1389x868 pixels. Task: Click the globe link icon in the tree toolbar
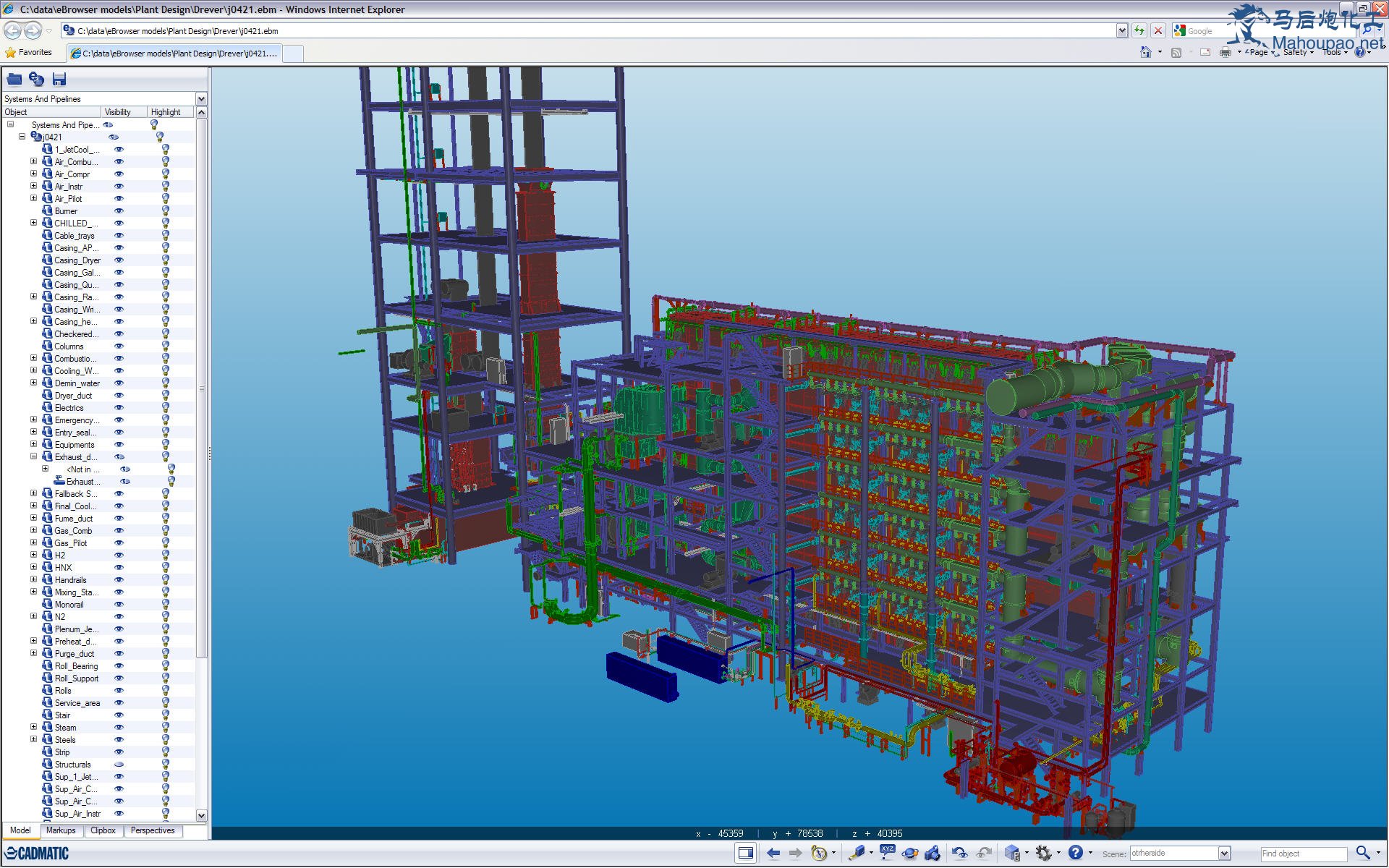pos(37,79)
